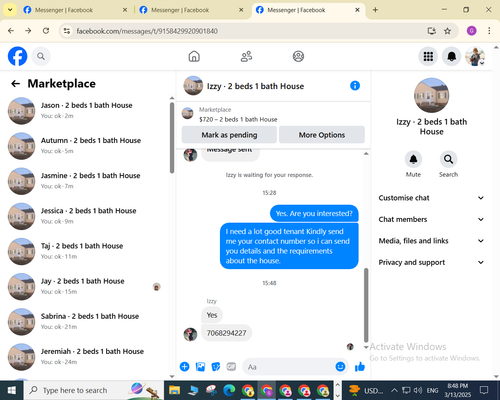Image resolution: width=500 pixels, height=400 pixels.
Task: Click the Facebook logo
Action: [17, 56]
